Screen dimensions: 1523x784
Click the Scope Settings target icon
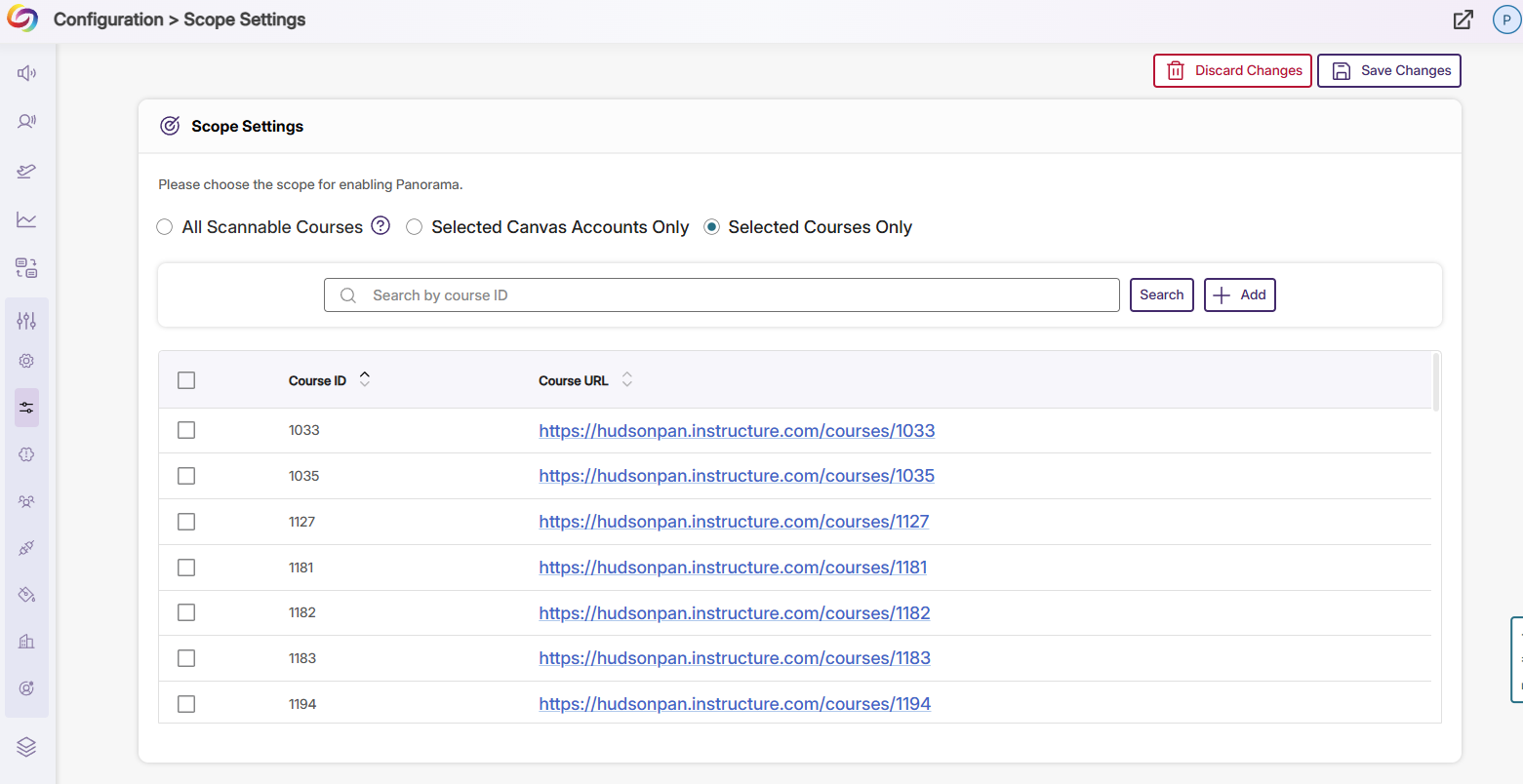[170, 126]
